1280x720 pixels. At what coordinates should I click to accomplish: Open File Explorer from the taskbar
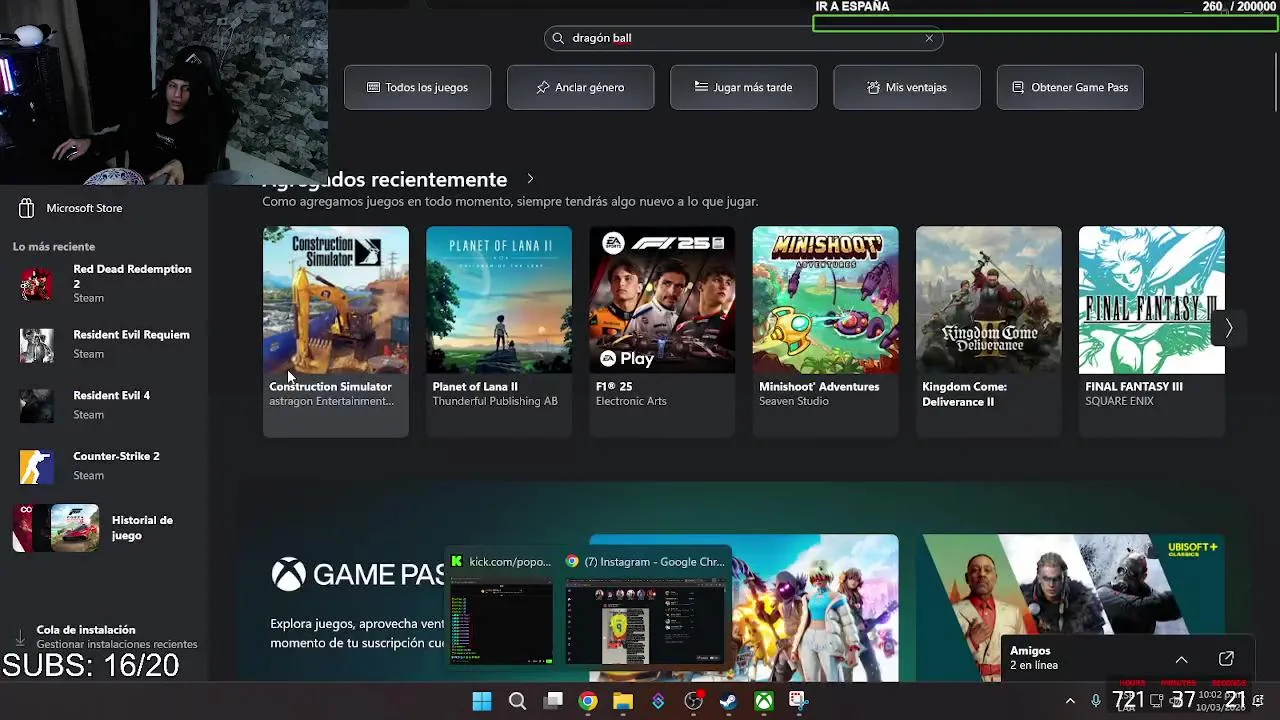[x=623, y=701]
